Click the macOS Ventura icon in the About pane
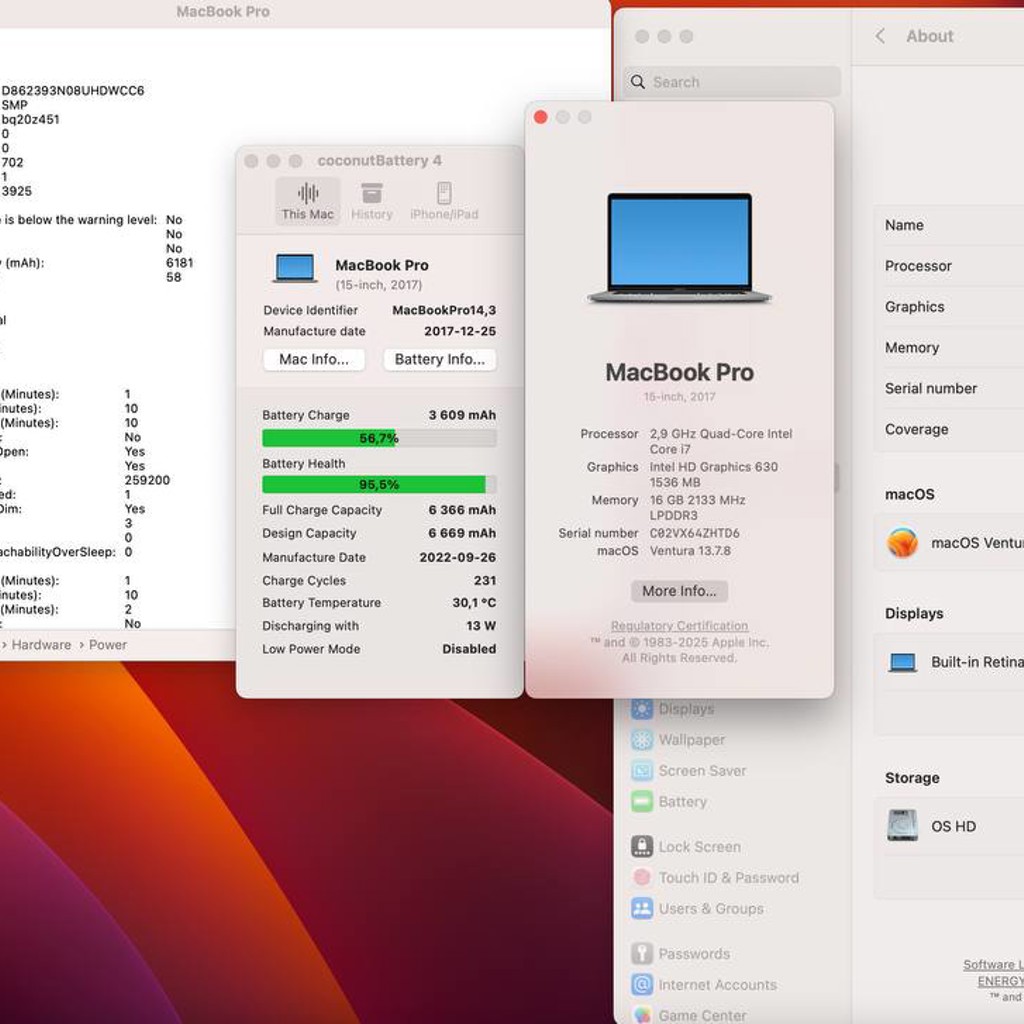The width and height of the screenshot is (1024, 1024). pyautogui.click(x=903, y=543)
